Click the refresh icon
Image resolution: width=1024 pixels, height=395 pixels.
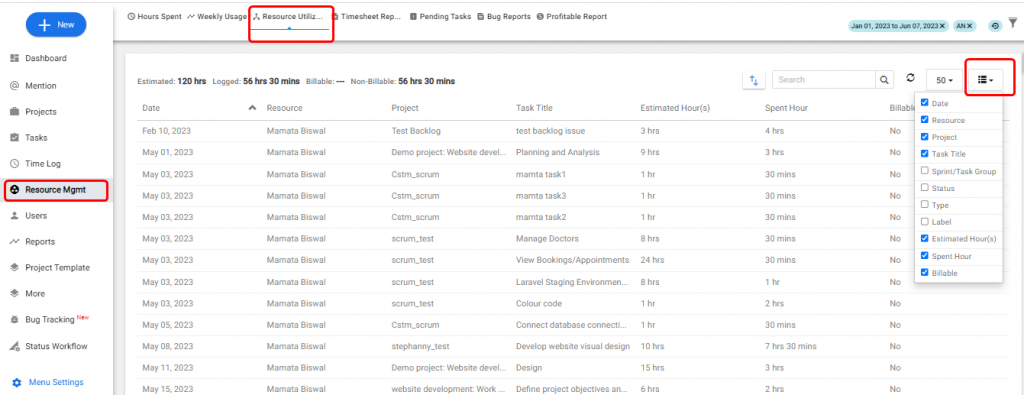click(x=910, y=78)
